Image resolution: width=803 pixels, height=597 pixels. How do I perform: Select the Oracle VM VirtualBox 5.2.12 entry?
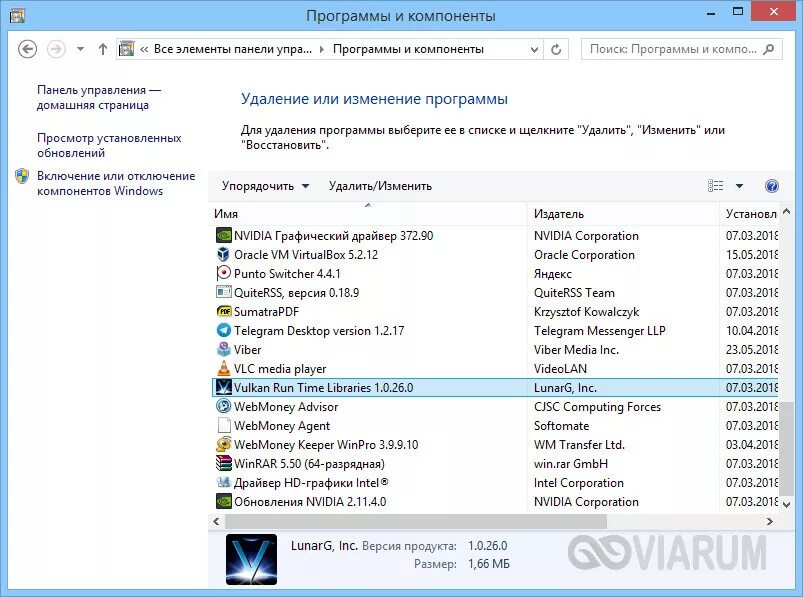tap(306, 254)
